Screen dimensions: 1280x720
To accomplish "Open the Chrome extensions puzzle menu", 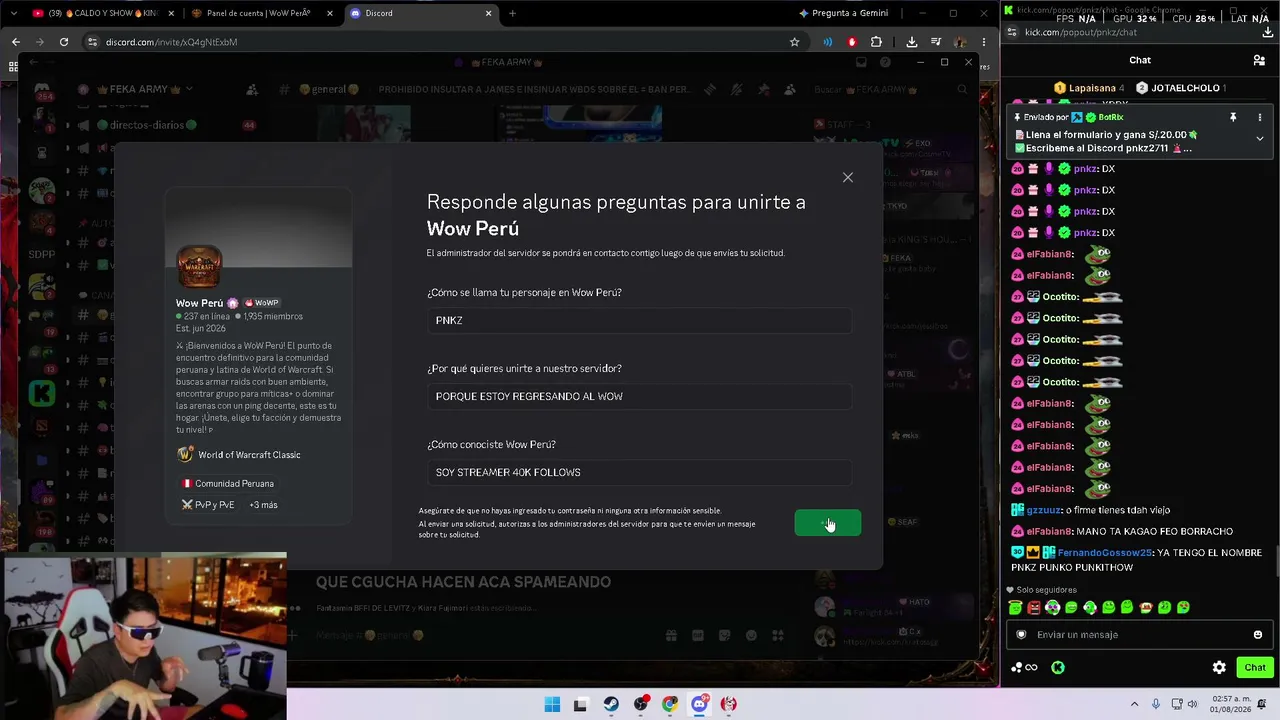I will (x=877, y=42).
